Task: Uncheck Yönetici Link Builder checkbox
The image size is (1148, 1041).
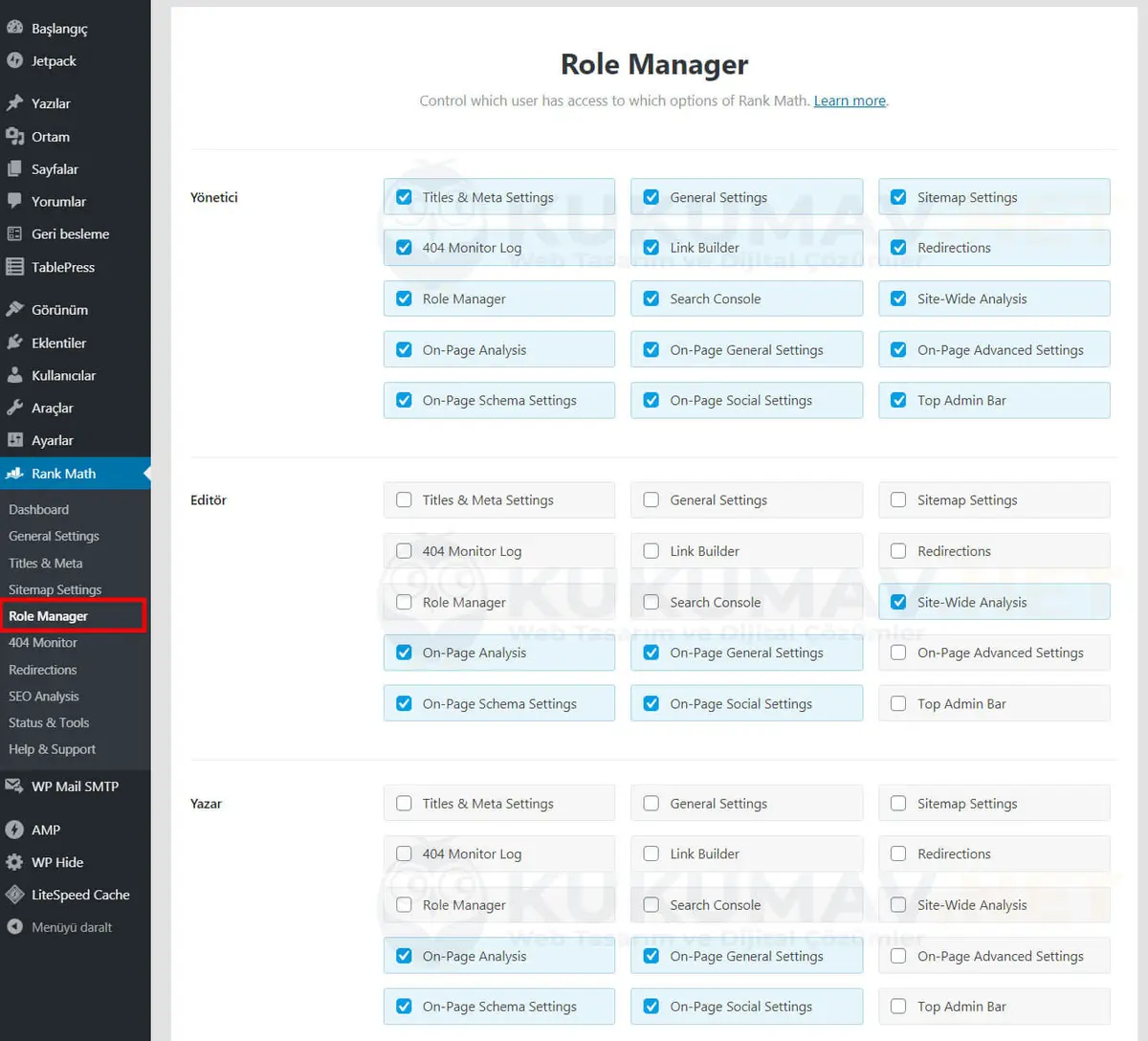Action: (x=651, y=247)
